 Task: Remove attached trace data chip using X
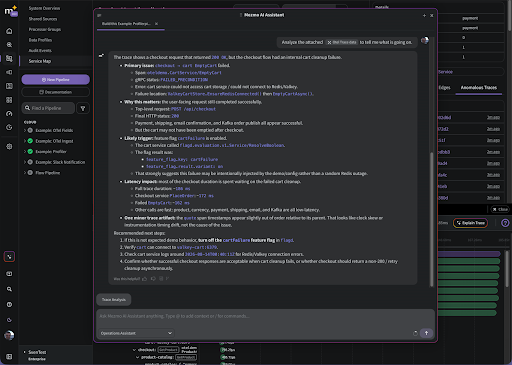(x=329, y=42)
